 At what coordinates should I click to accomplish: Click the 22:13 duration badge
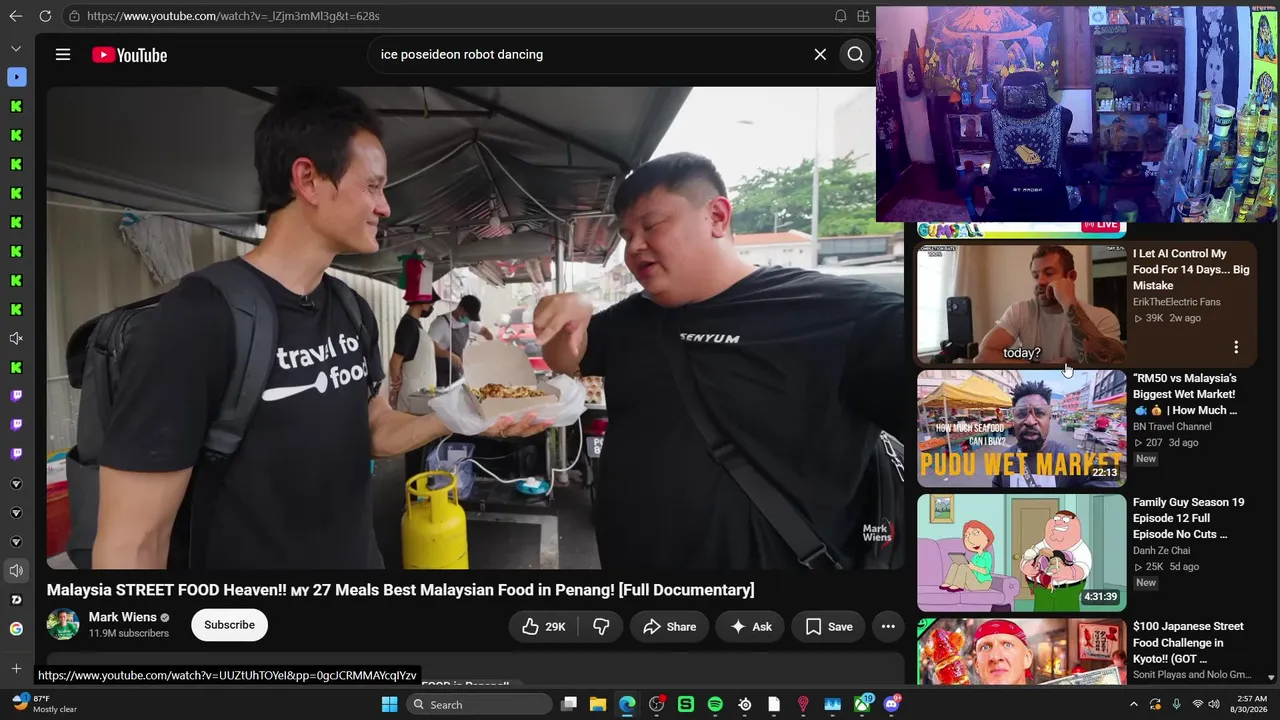(x=1105, y=473)
